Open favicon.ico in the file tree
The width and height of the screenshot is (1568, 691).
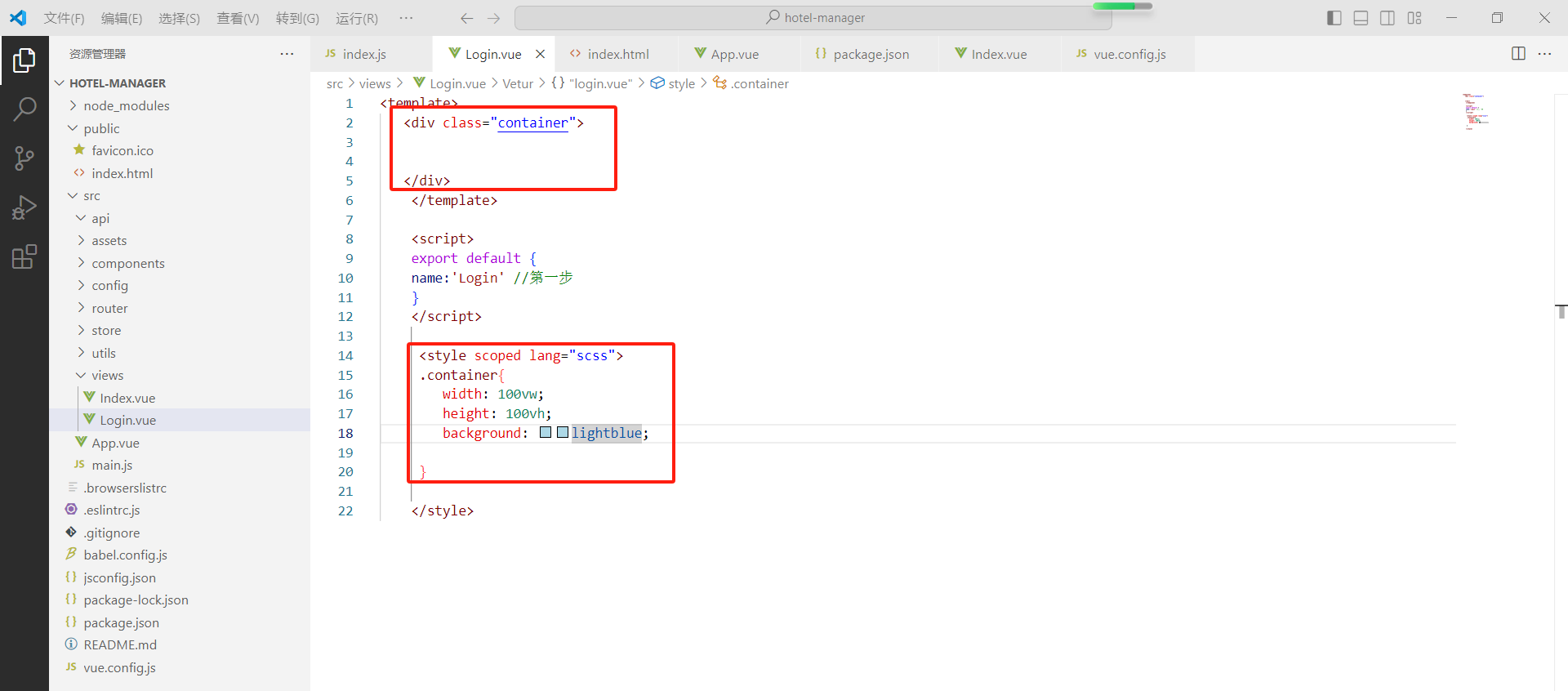(180, 150)
